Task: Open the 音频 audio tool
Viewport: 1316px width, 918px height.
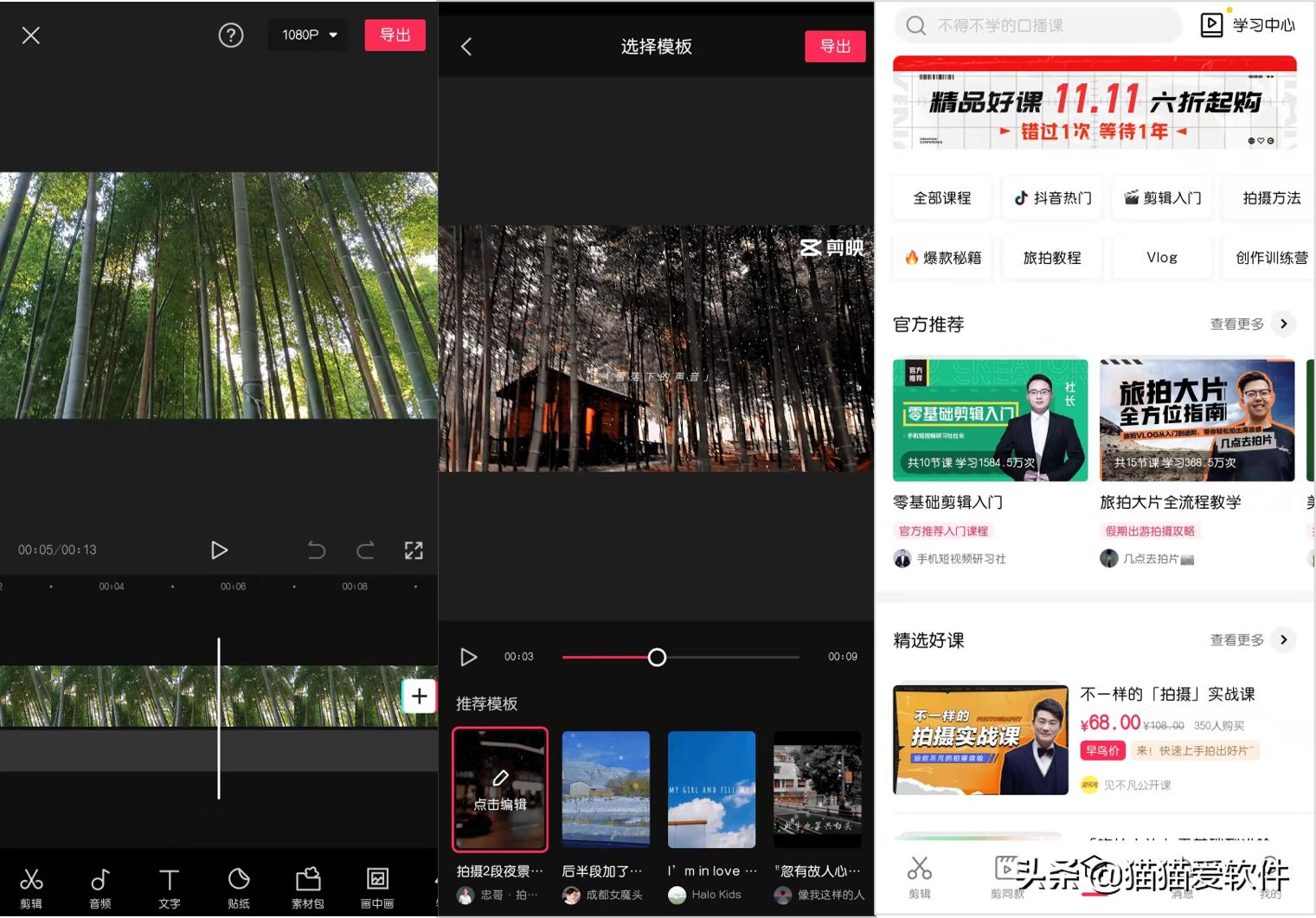Action: [100, 884]
